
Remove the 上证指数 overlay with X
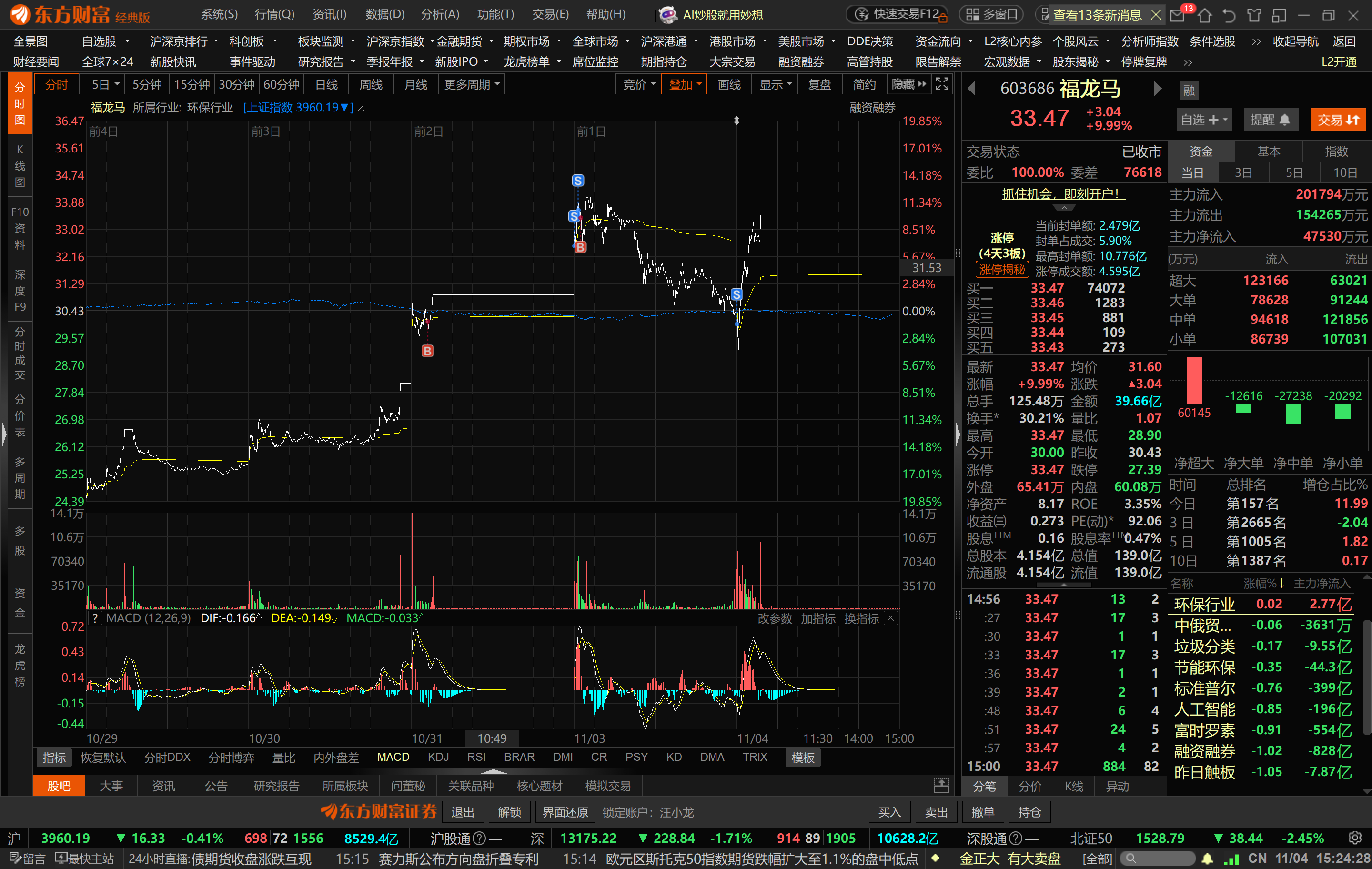tap(361, 108)
